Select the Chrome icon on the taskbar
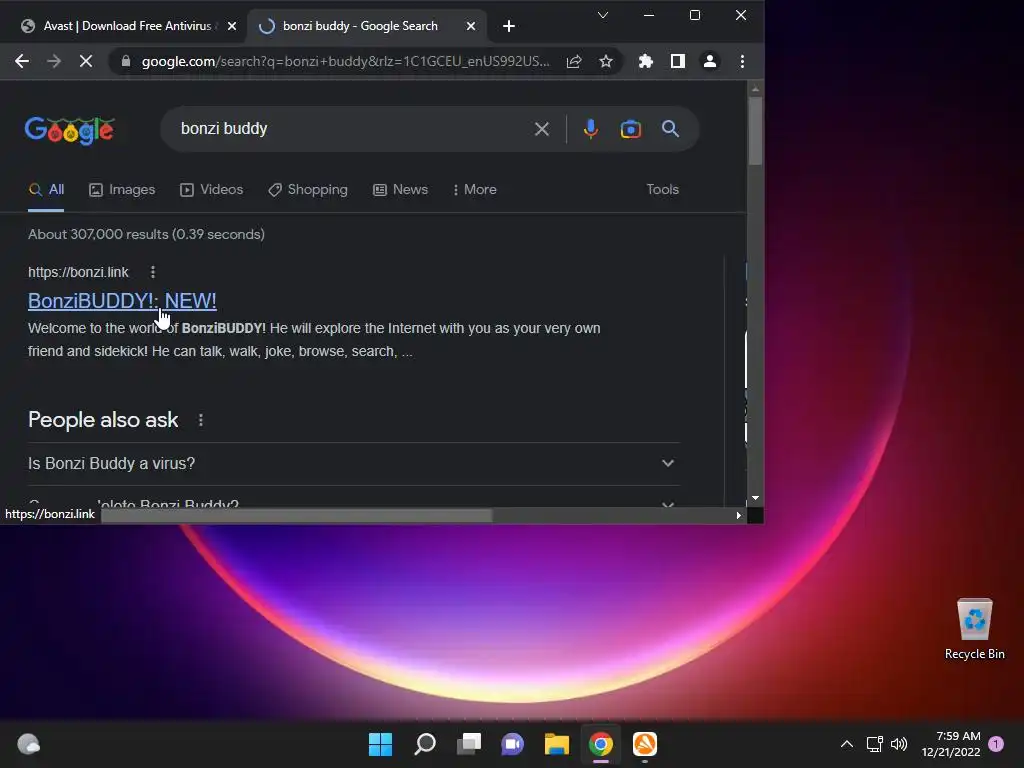Screen dimensions: 1024x768 (x=601, y=744)
